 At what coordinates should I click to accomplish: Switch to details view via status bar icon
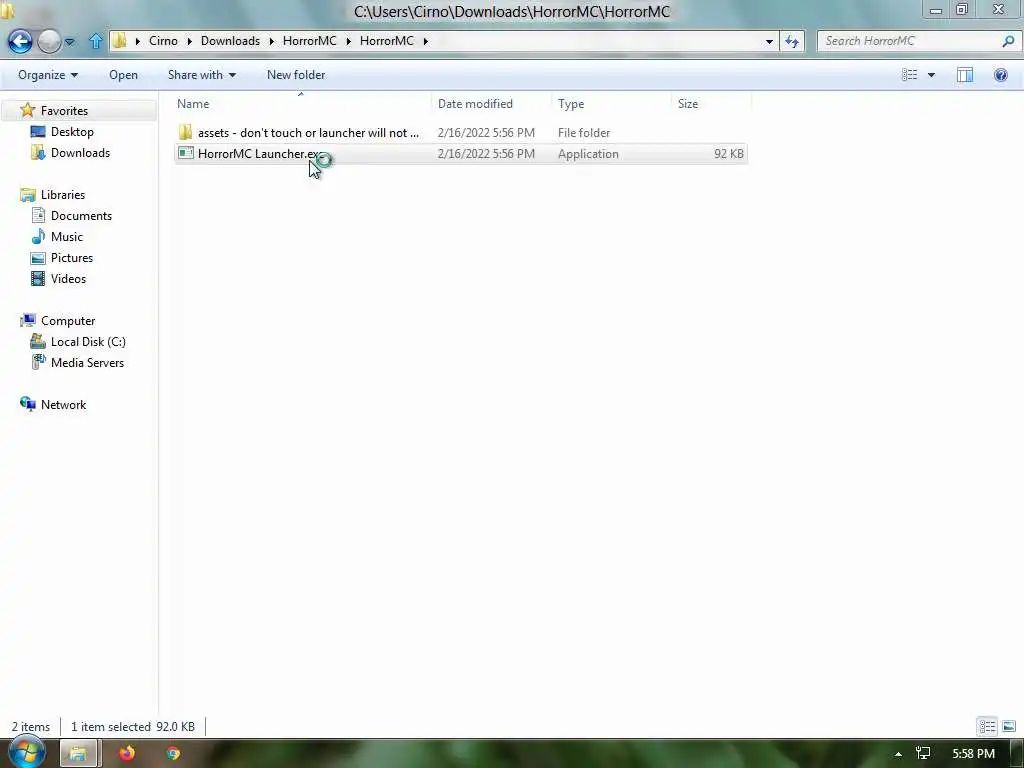987,726
